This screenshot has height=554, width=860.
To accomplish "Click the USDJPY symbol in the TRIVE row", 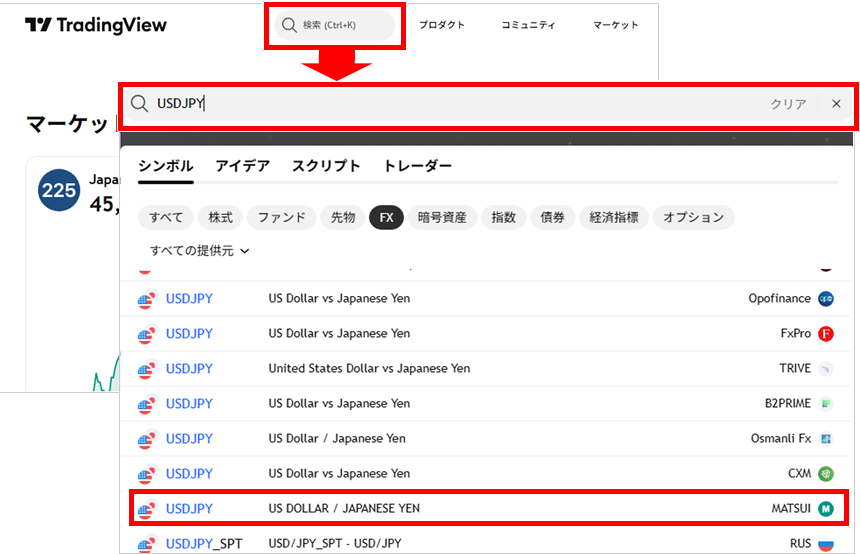I will tap(189, 369).
